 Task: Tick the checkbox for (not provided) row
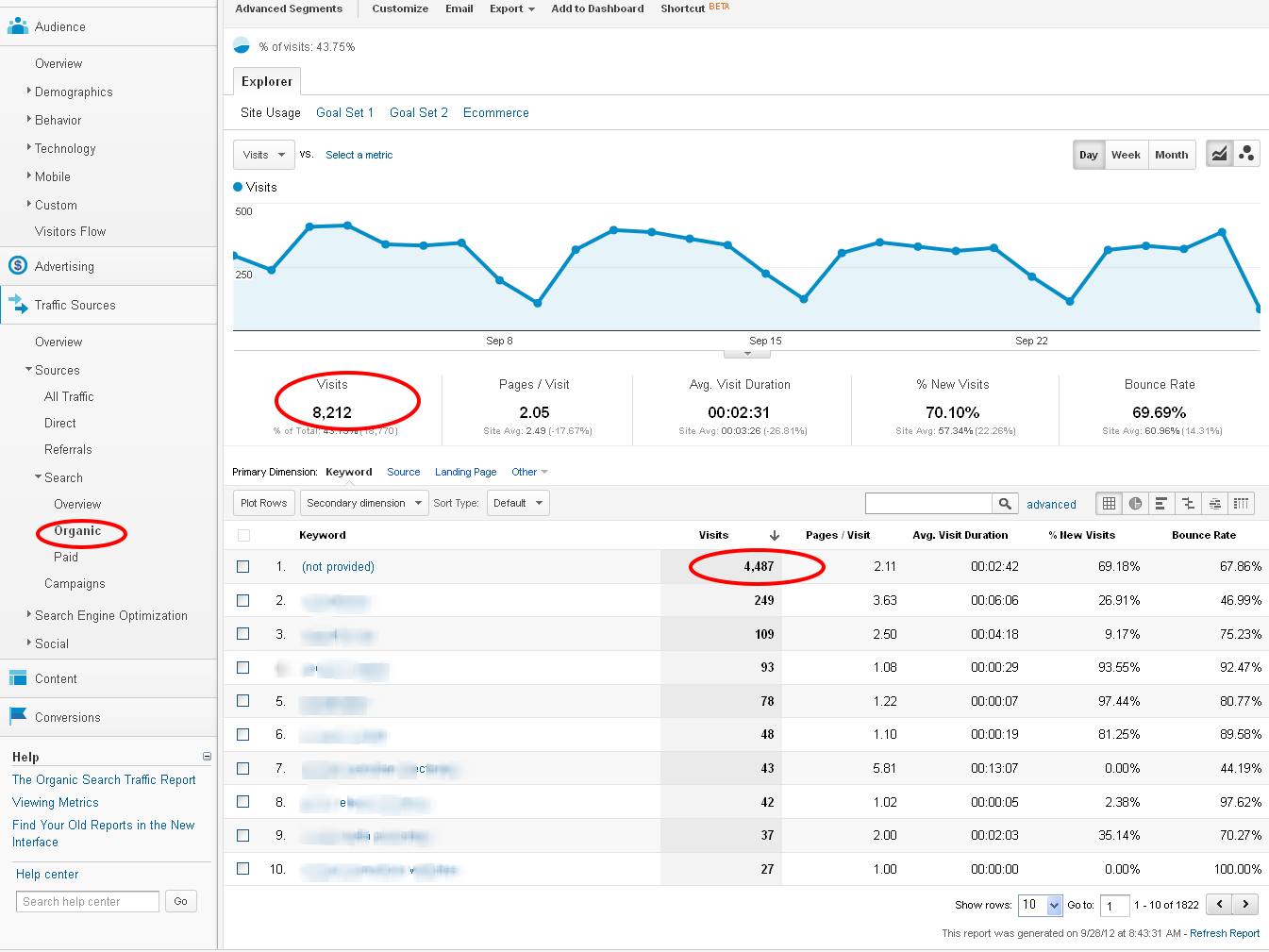(x=243, y=567)
